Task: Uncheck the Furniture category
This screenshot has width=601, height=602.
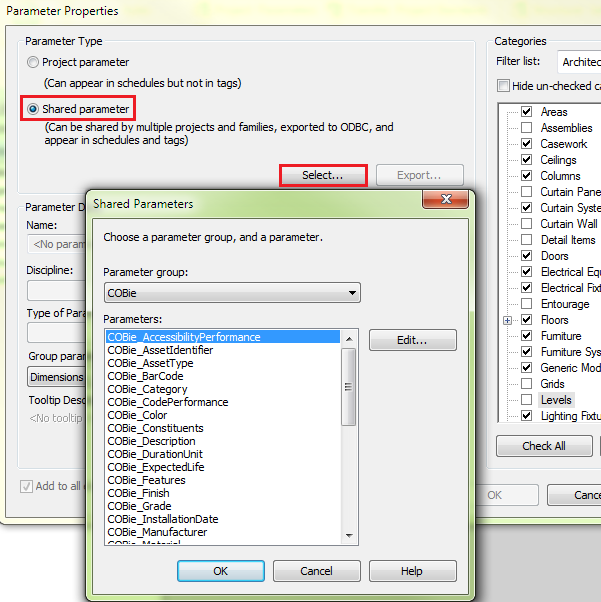Action: coord(526,336)
